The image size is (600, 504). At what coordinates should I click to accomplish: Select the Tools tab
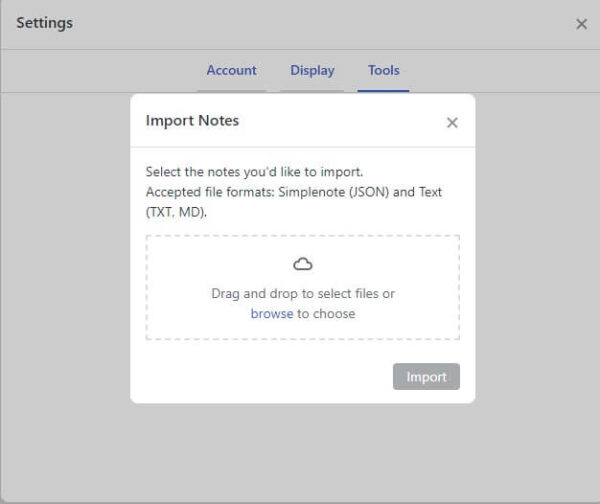(383, 71)
